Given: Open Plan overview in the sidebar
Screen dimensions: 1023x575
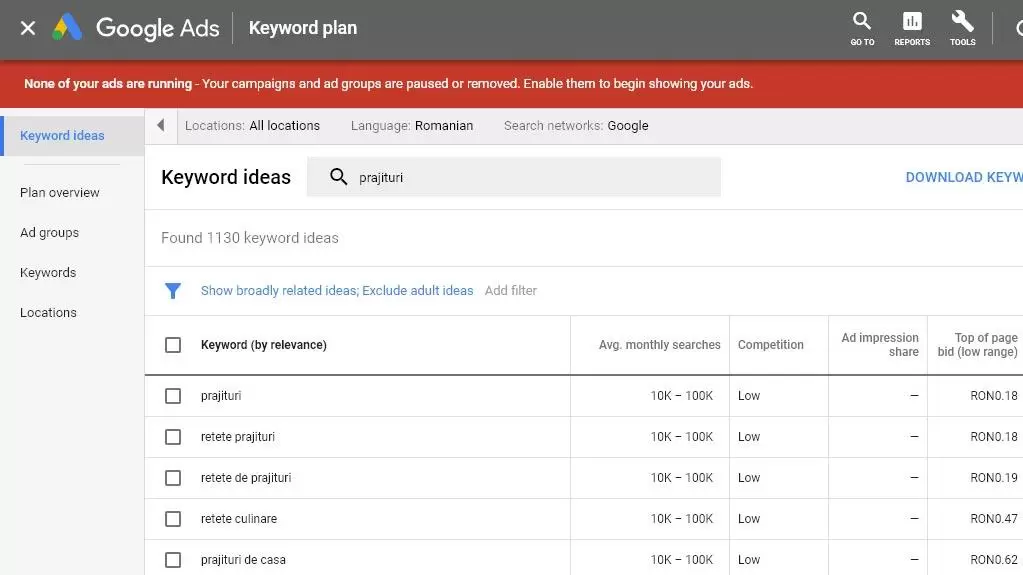Looking at the screenshot, I should 60,193.
